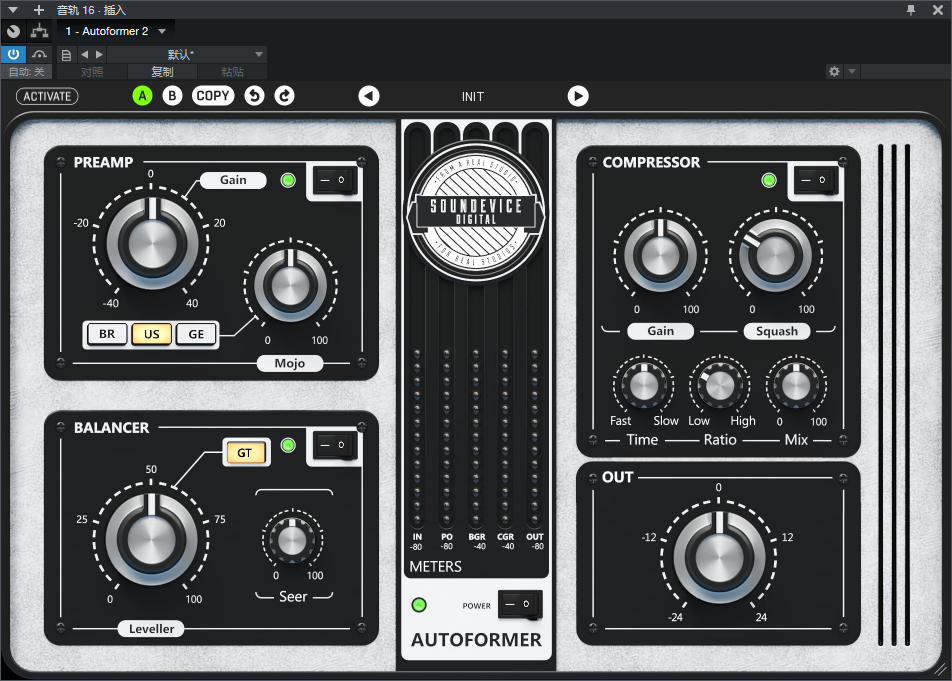The image size is (952, 681).
Task: Toggle the plugin bypass power icon
Action: pos(13,54)
